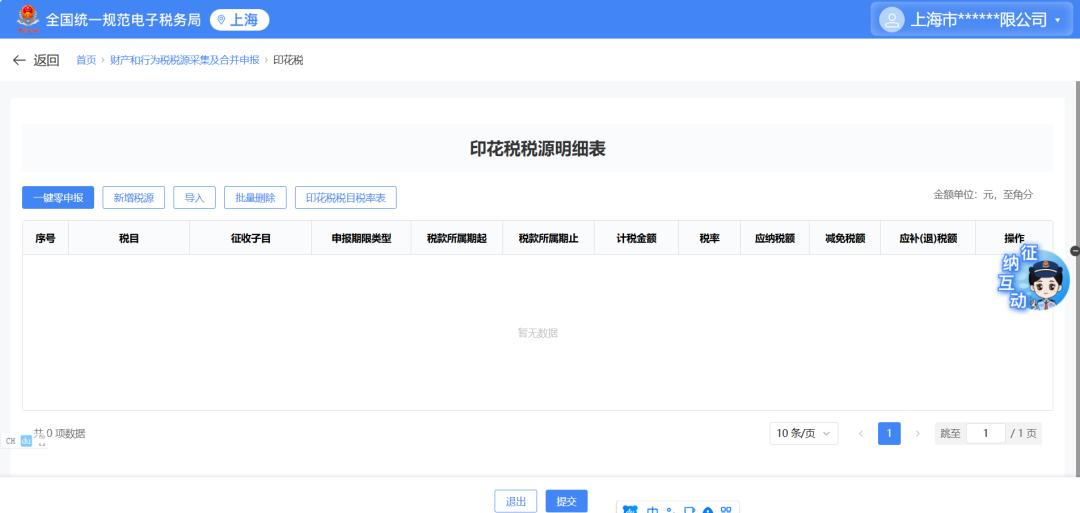Open 财产和行为税税源采集及合并申报 breadcrumb

184,60
